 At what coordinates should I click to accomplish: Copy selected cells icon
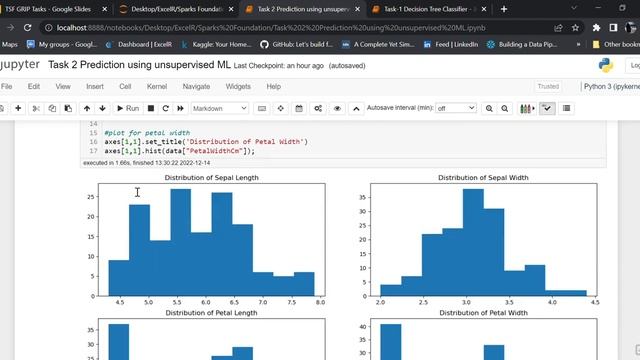(52, 108)
